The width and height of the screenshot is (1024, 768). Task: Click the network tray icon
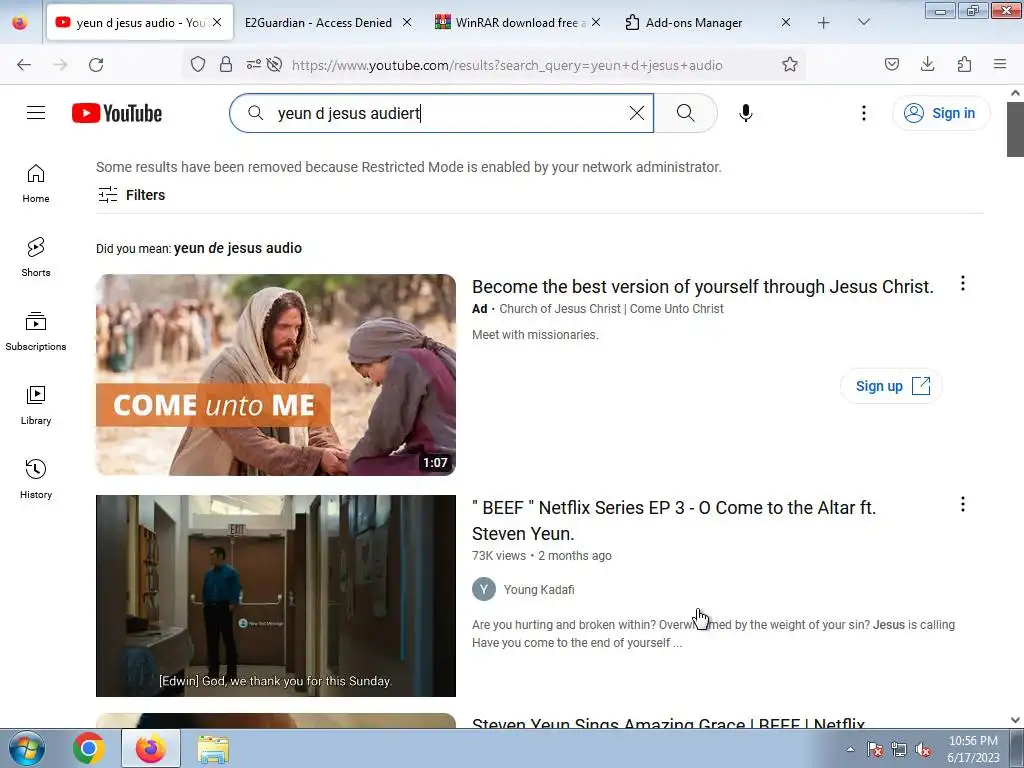[x=899, y=750]
